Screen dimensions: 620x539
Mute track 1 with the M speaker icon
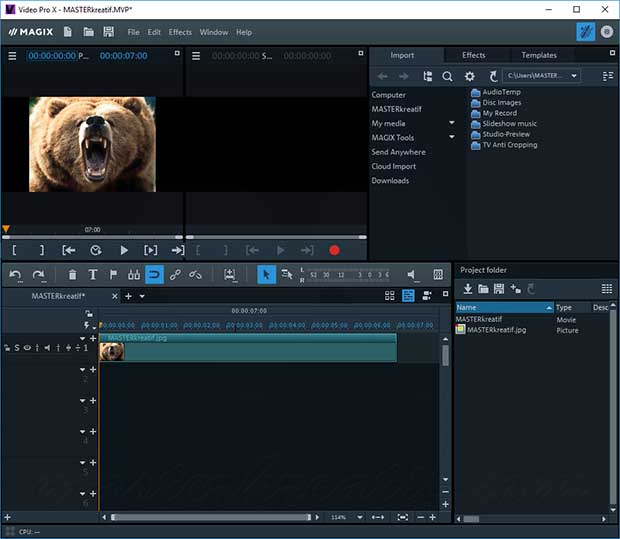click(47, 348)
